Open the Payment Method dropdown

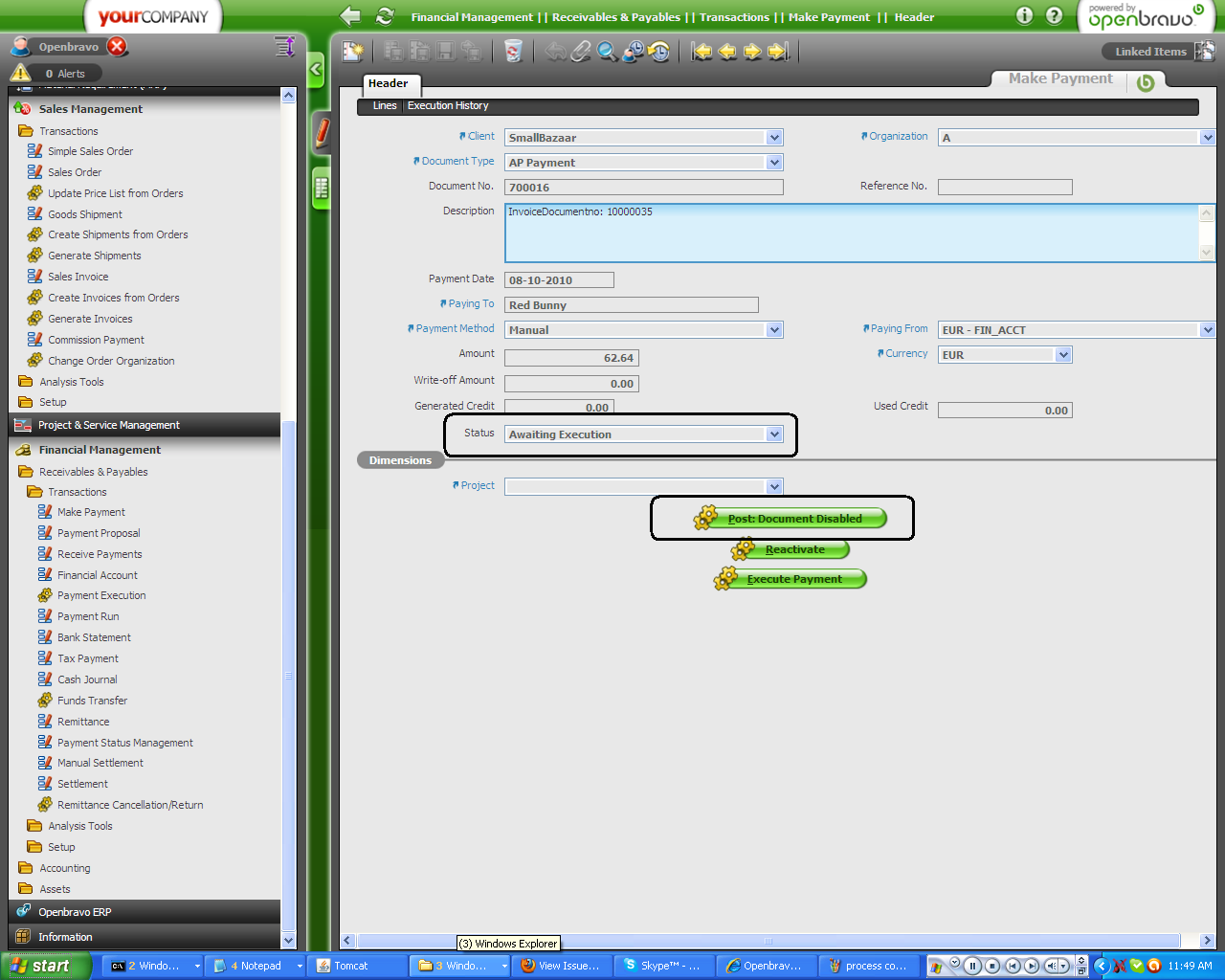pyautogui.click(x=774, y=330)
